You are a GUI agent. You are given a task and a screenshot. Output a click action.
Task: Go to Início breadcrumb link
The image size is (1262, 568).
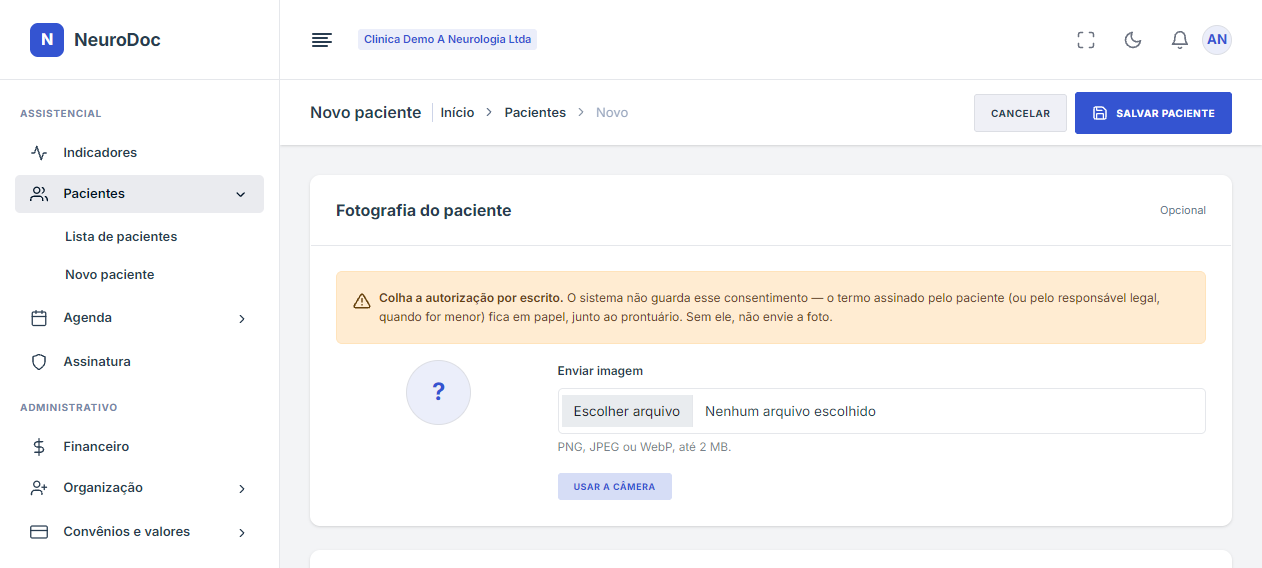457,113
